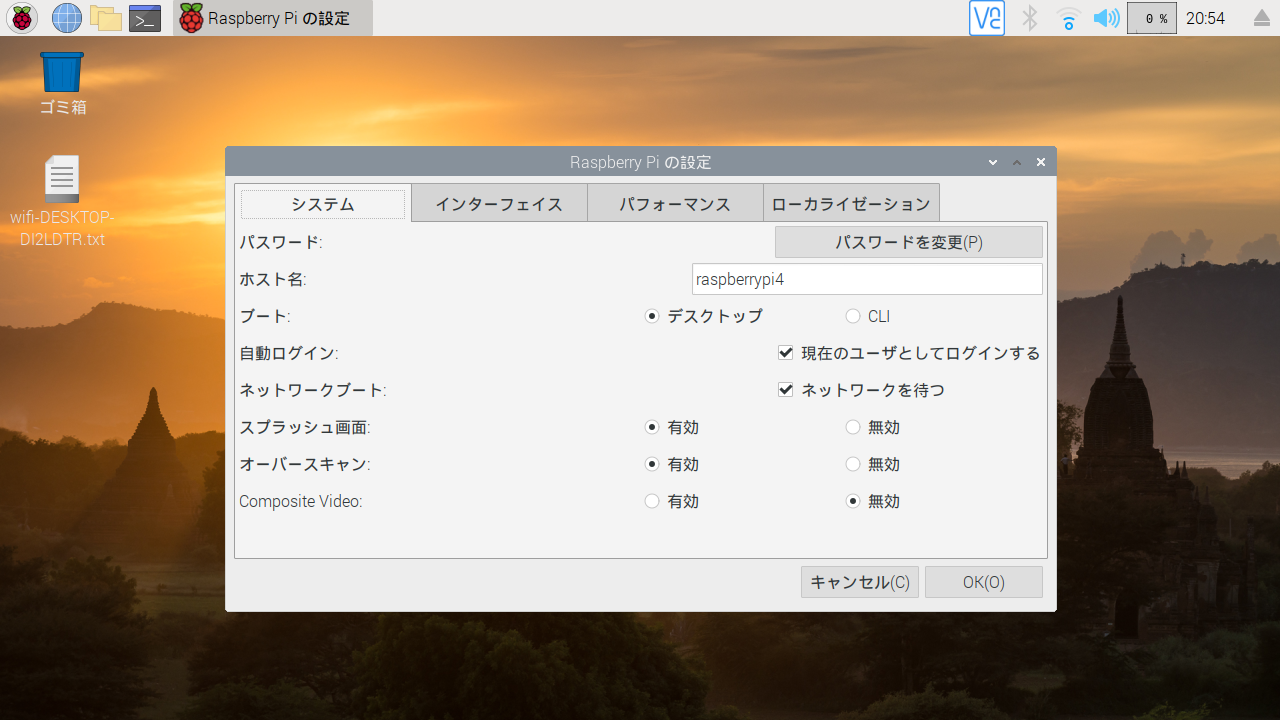Click the ブート: label
The height and width of the screenshot is (720, 1280).
265,316
